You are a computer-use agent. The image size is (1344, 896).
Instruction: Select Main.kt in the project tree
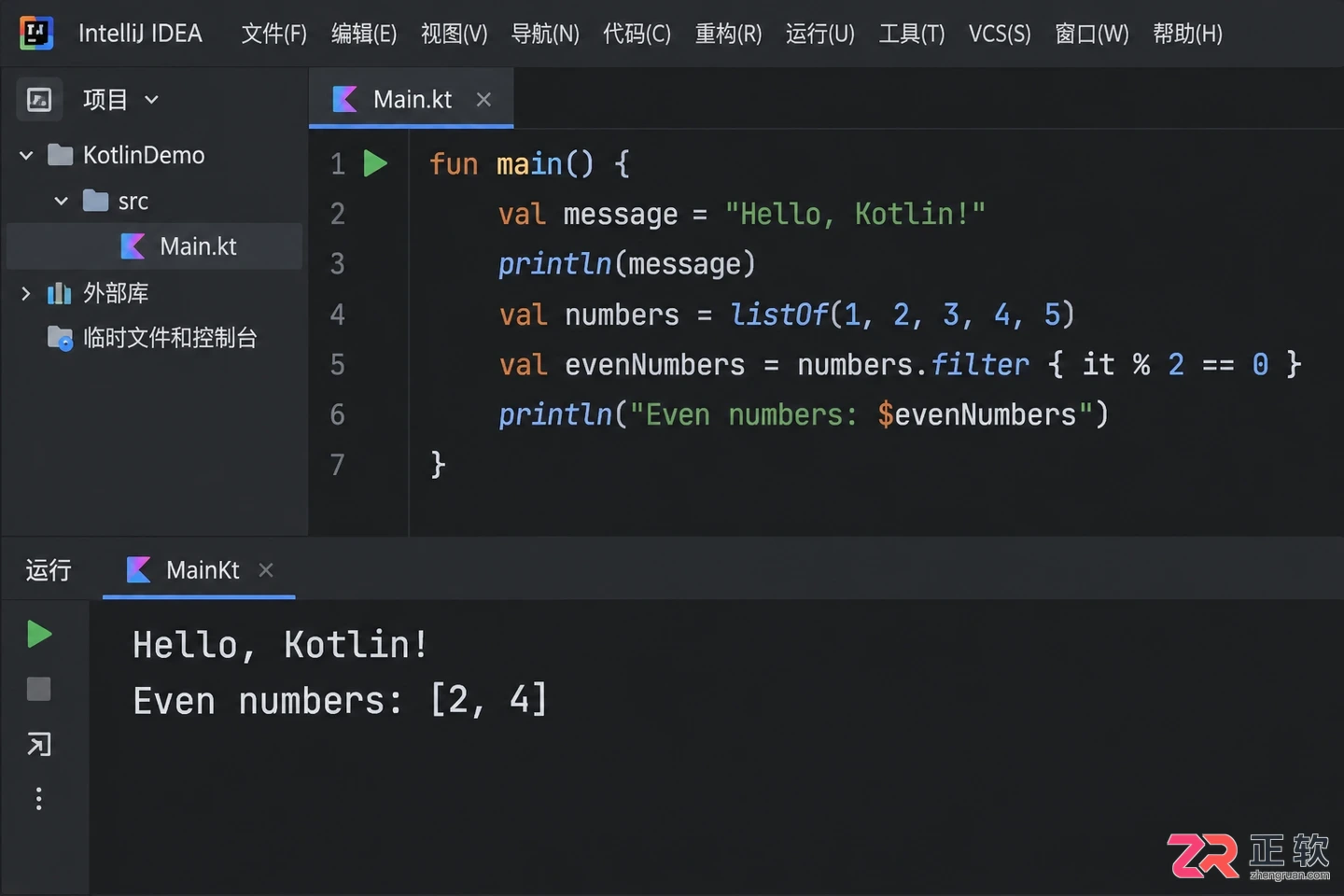(x=154, y=246)
